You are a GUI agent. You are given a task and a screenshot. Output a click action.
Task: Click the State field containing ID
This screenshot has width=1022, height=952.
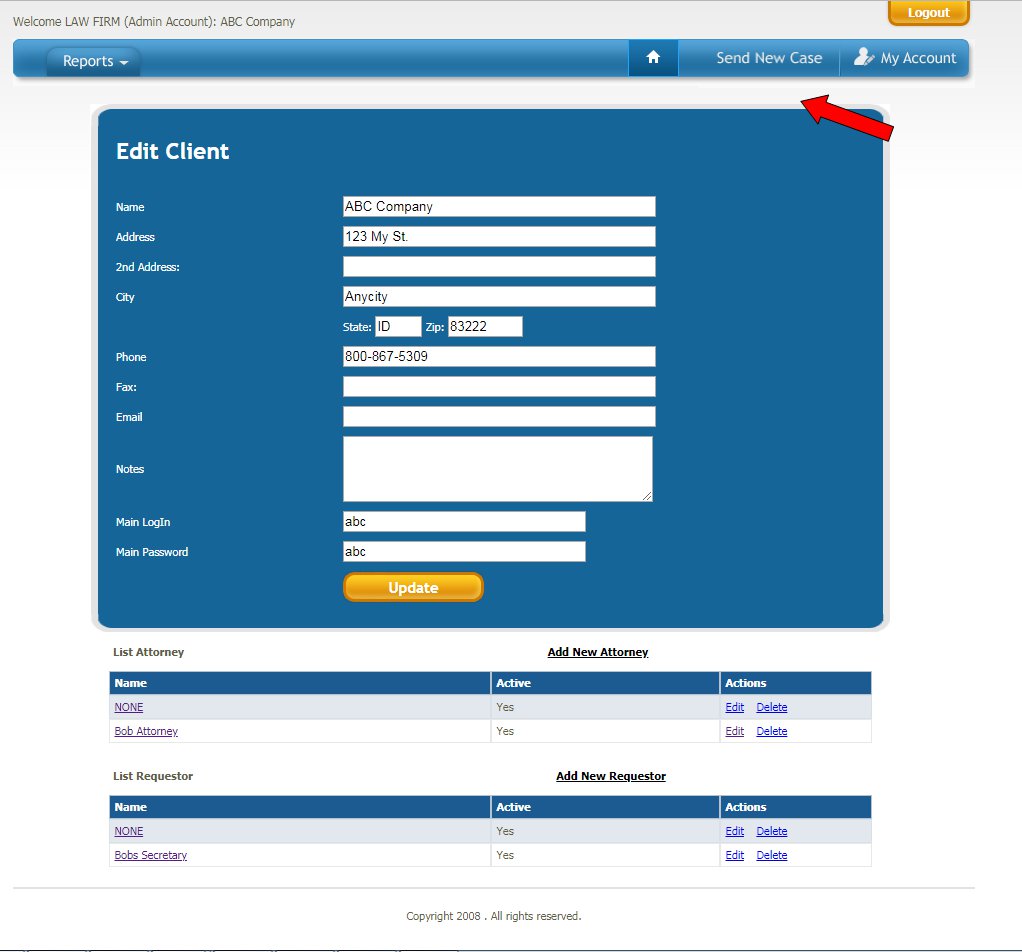tap(398, 326)
